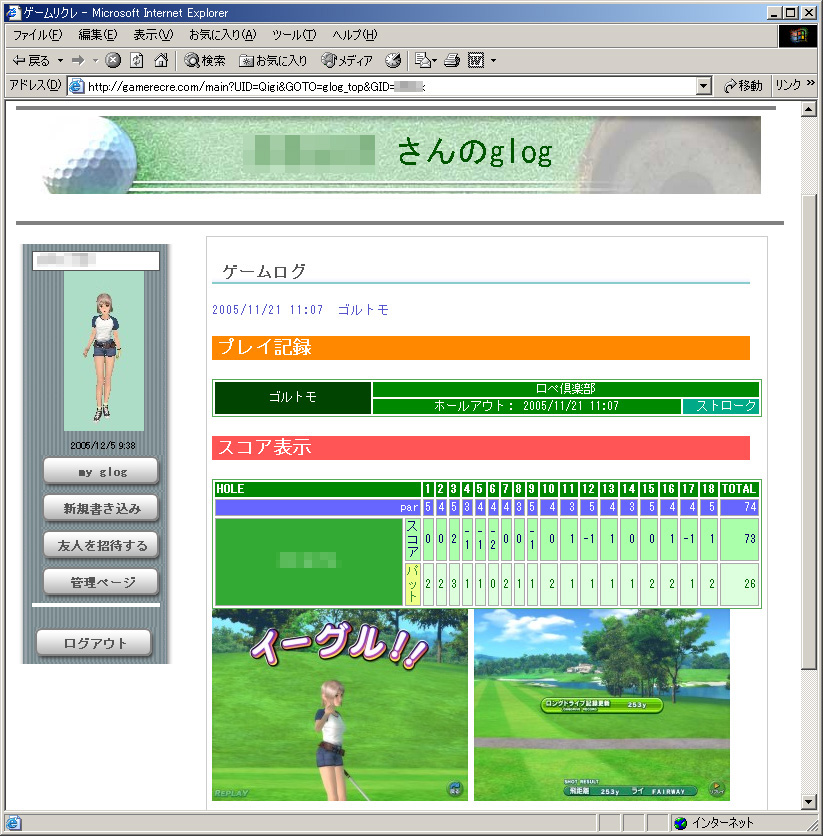
Task: Click the Edit with Word icon
Action: (476, 61)
